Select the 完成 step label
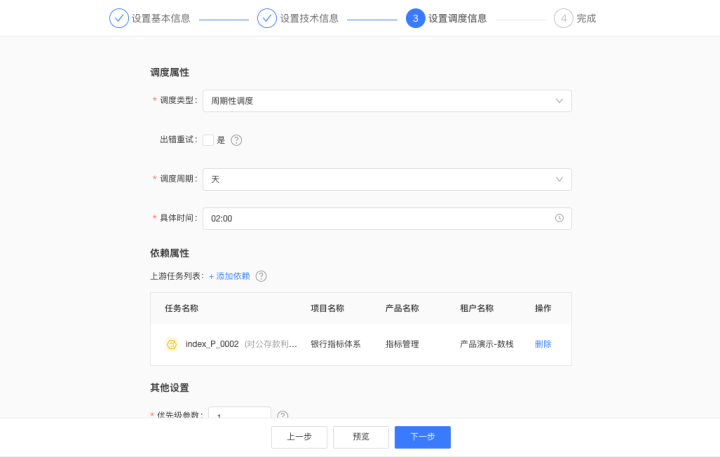Viewport: 720px width, 457px height. point(586,18)
